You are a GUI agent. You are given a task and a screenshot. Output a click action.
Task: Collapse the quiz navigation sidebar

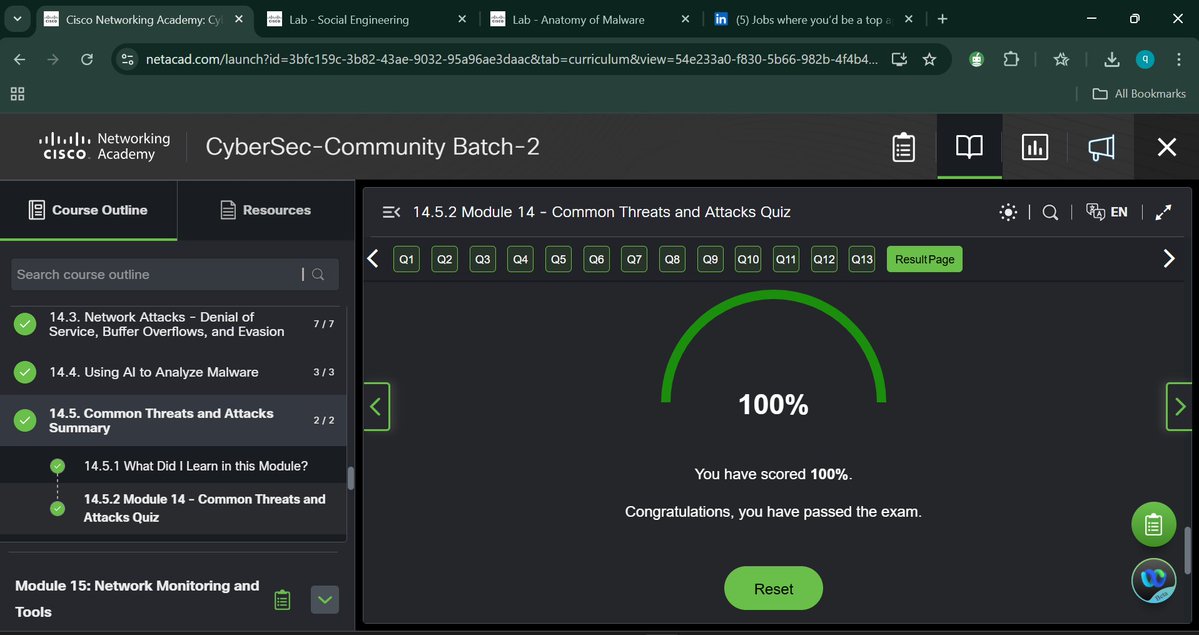pos(391,211)
